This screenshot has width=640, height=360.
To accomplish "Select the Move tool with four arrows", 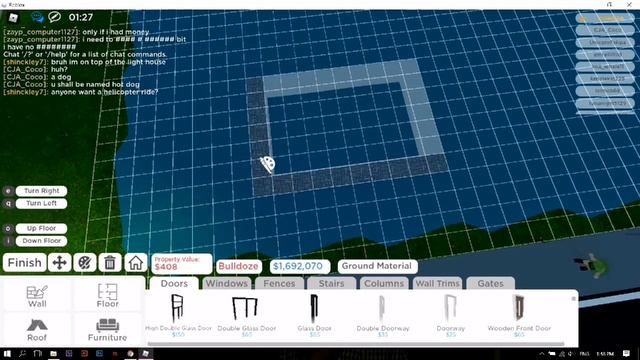I will coord(60,262).
